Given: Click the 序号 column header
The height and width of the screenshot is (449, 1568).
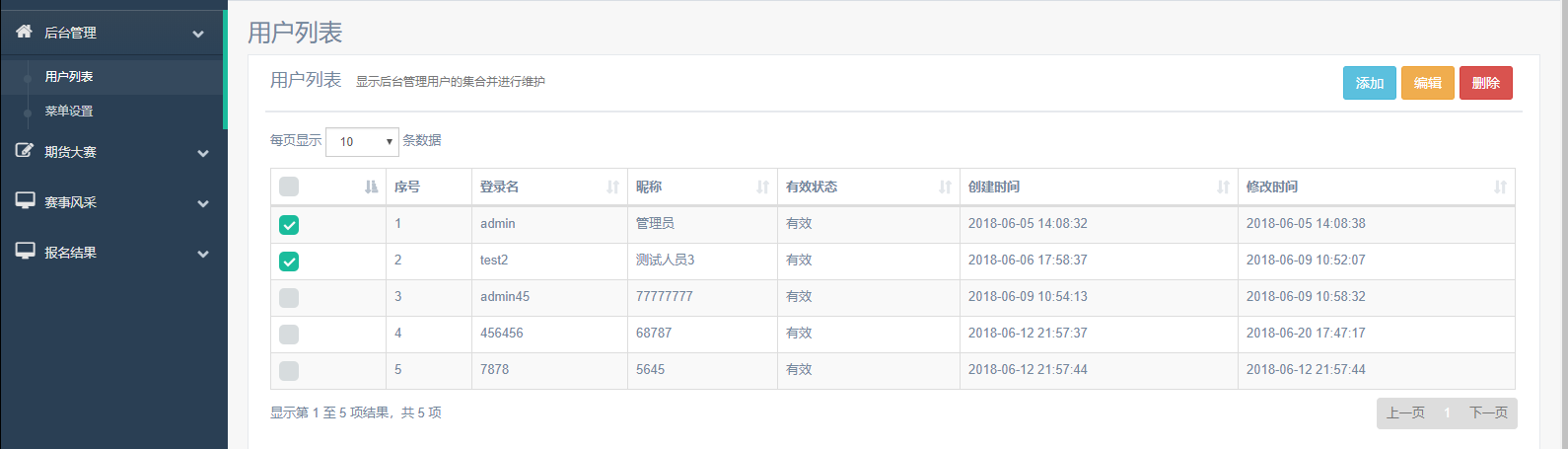Looking at the screenshot, I should click(407, 187).
